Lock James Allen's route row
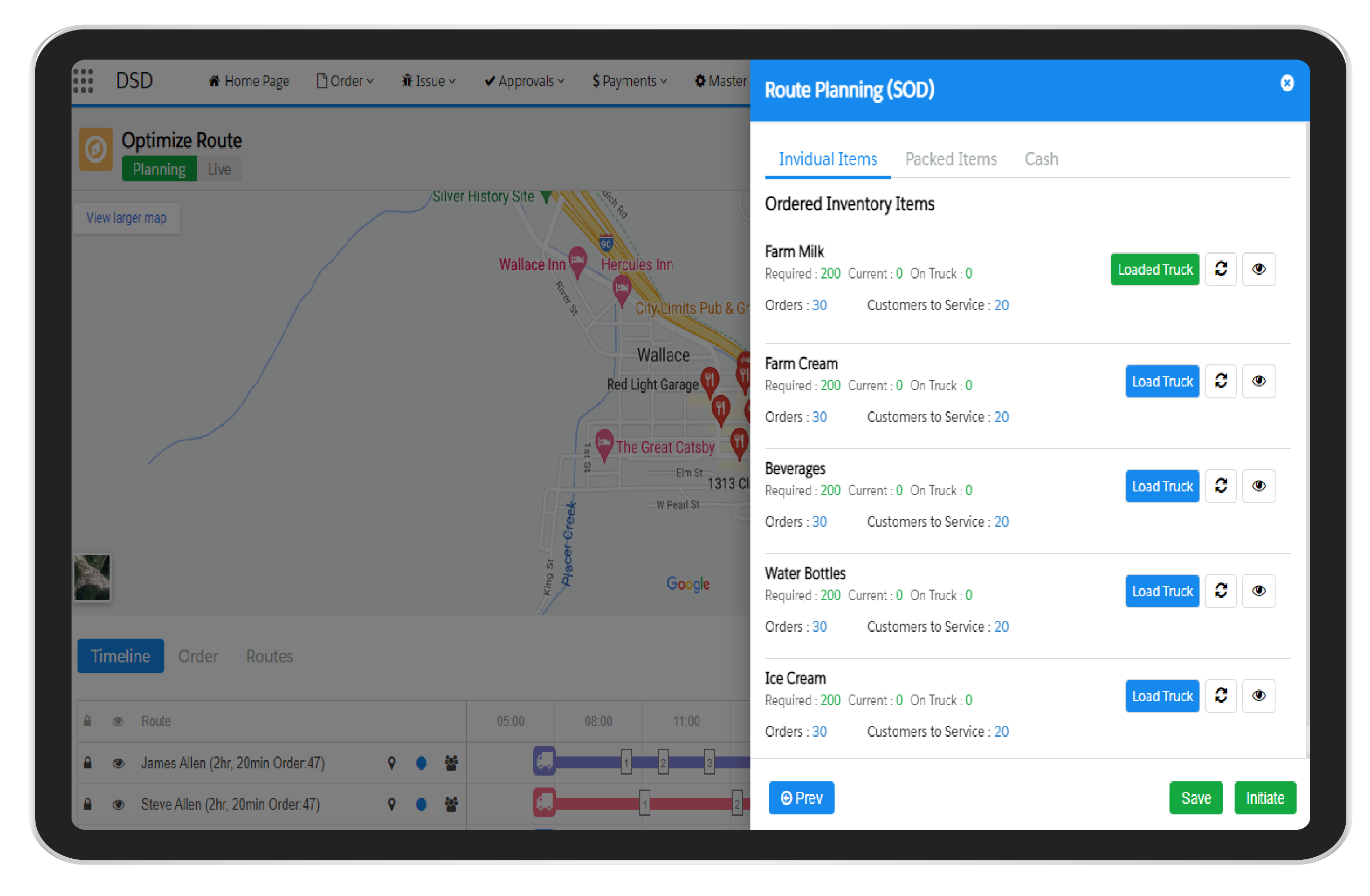Screen dimensions: 1370x896 coord(87,763)
